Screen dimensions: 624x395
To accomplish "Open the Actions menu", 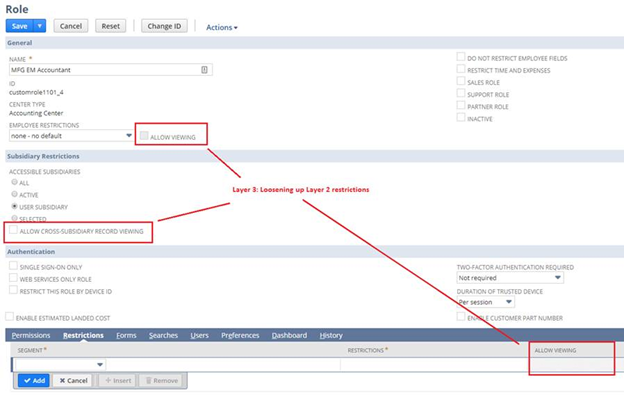I will 222,27.
